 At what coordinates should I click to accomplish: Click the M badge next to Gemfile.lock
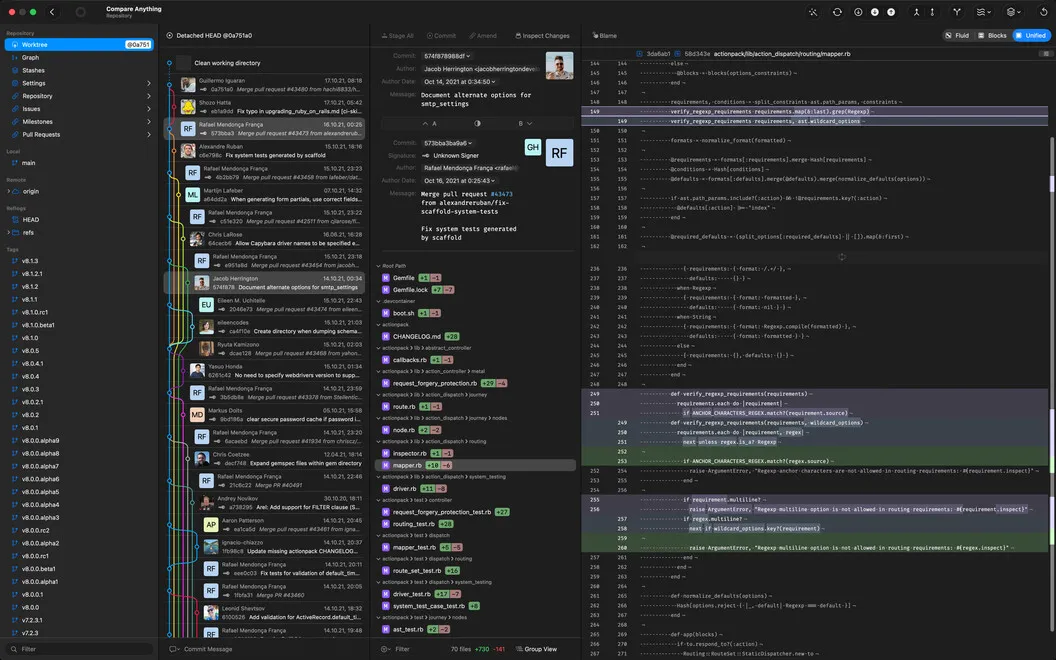tap(386, 290)
